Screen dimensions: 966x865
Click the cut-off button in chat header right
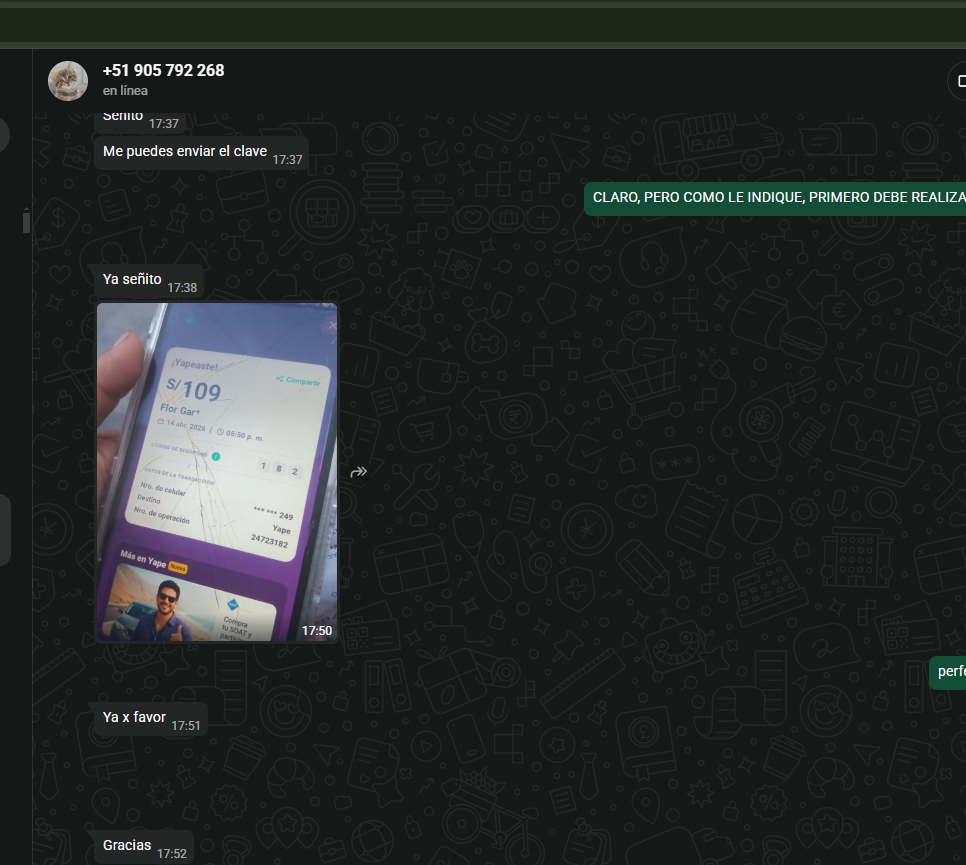click(957, 81)
